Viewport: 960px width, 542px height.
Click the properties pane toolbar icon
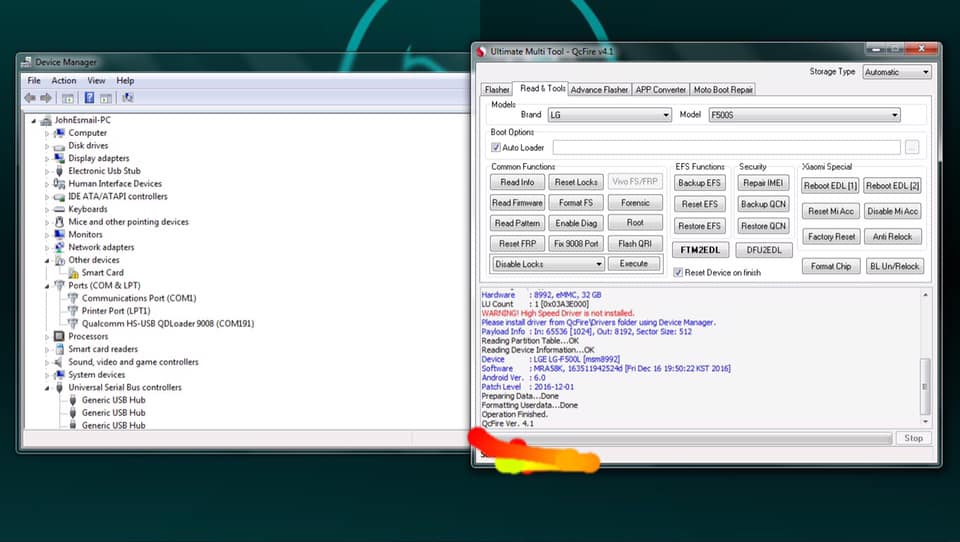(106, 98)
